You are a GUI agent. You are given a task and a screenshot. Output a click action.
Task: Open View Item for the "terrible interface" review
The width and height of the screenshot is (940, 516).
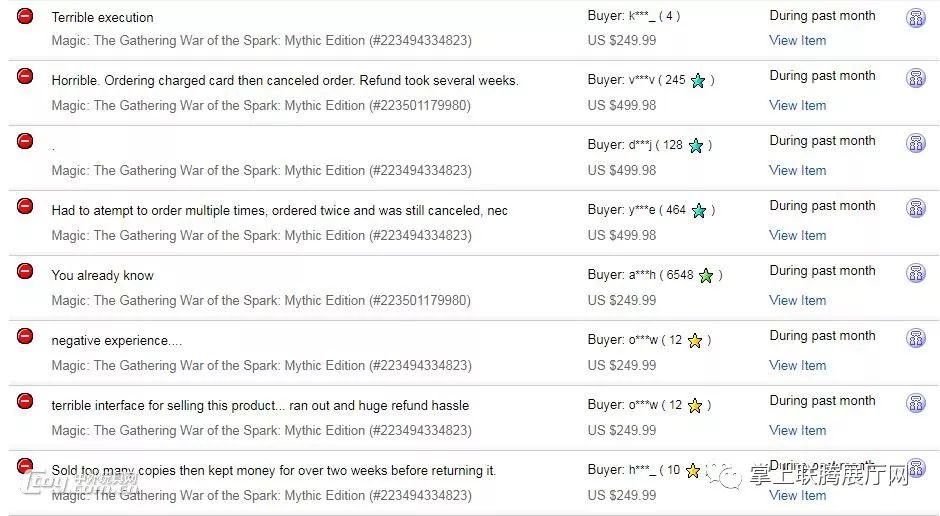pos(797,430)
